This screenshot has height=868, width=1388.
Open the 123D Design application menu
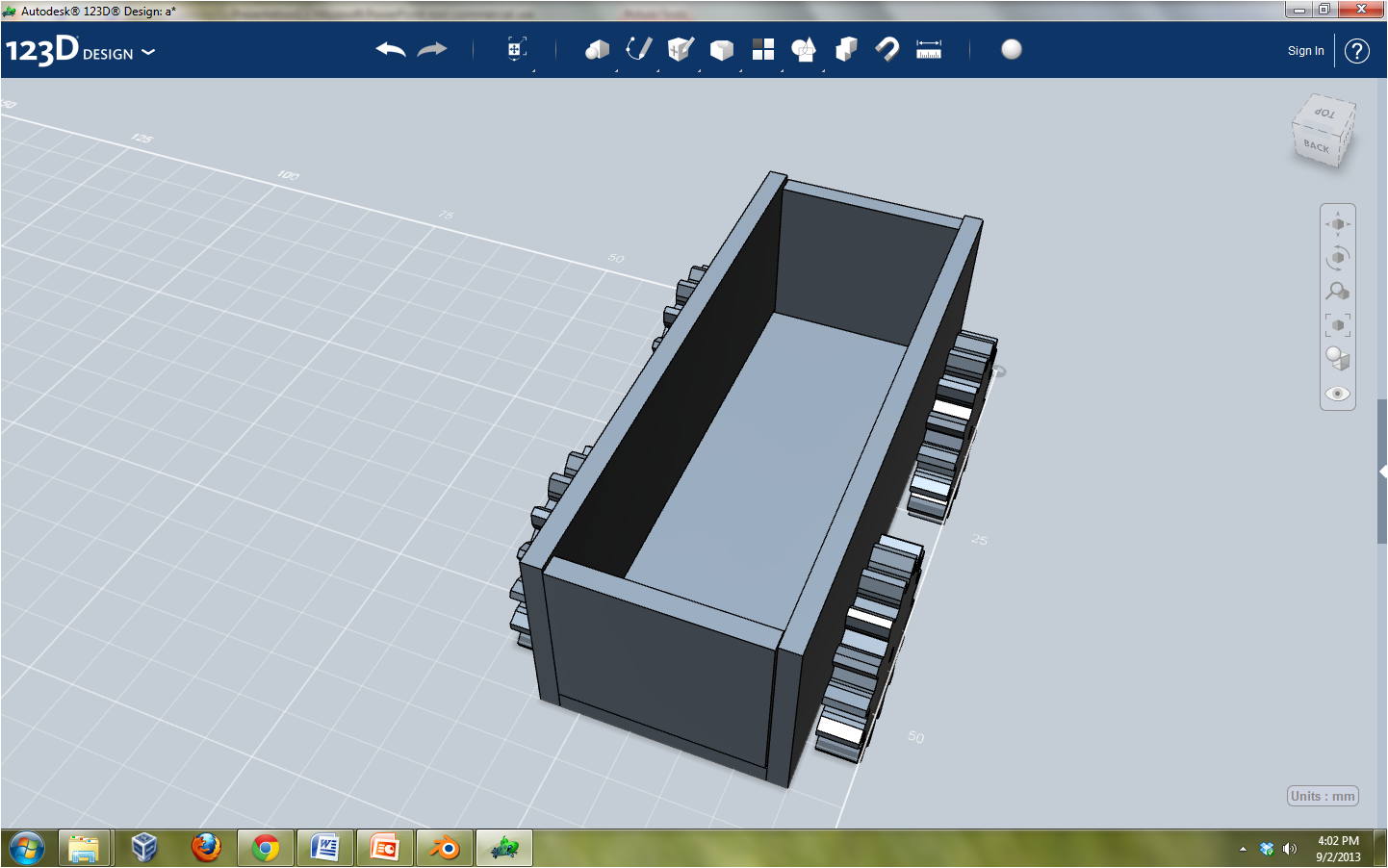(80, 50)
